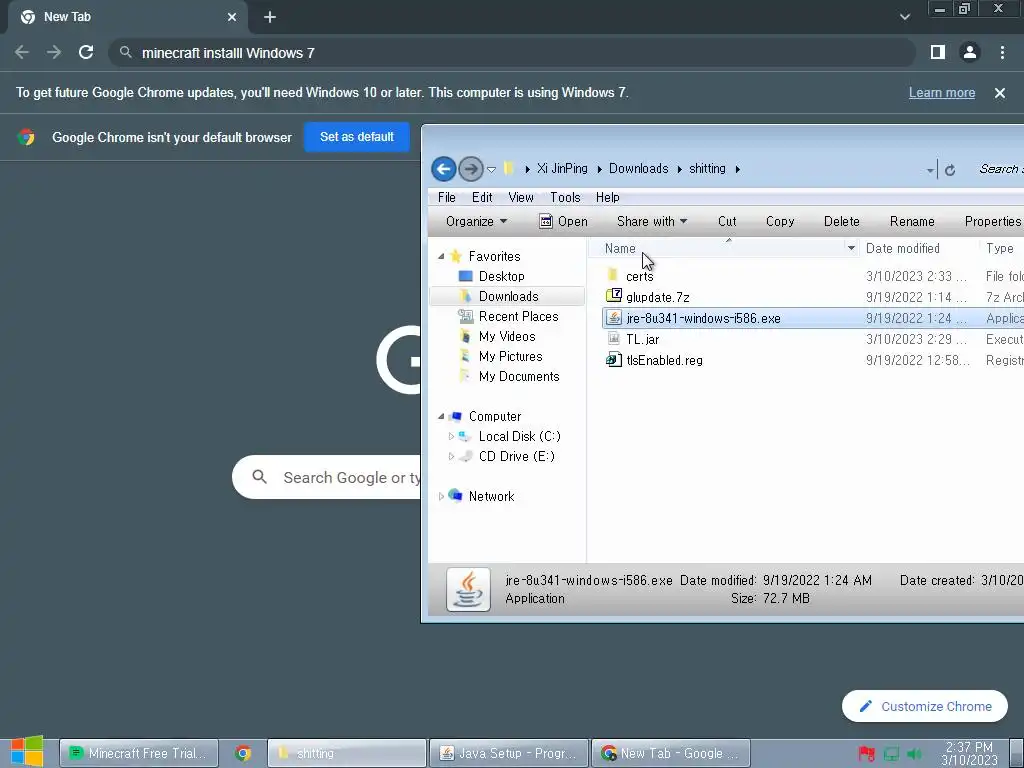The width and height of the screenshot is (1024, 768).
Task: Open Chrome three-dot menu
Action: [1002, 52]
